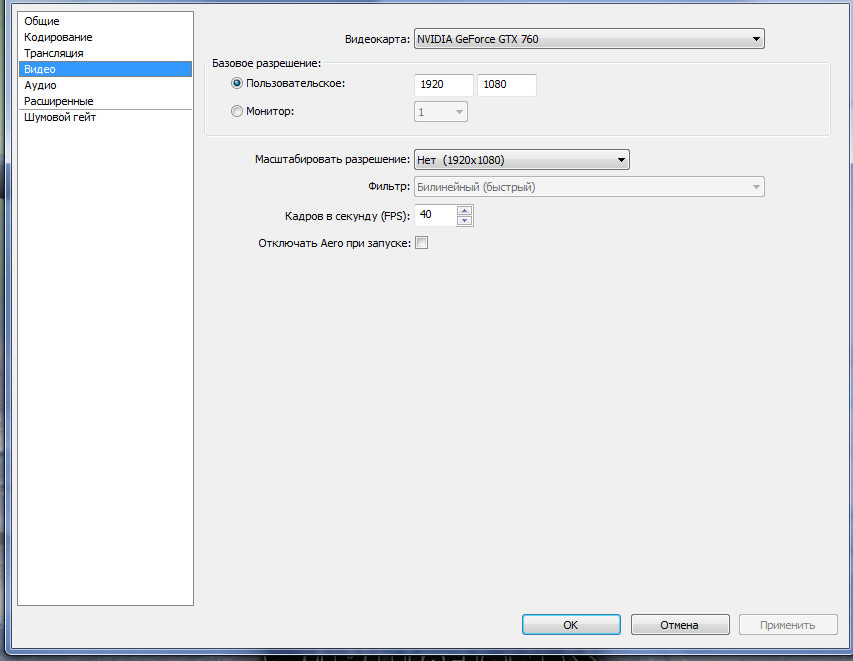Screen dimensions: 853x661
Task: Decrease FPS with the down arrow
Action: [x=465, y=220]
